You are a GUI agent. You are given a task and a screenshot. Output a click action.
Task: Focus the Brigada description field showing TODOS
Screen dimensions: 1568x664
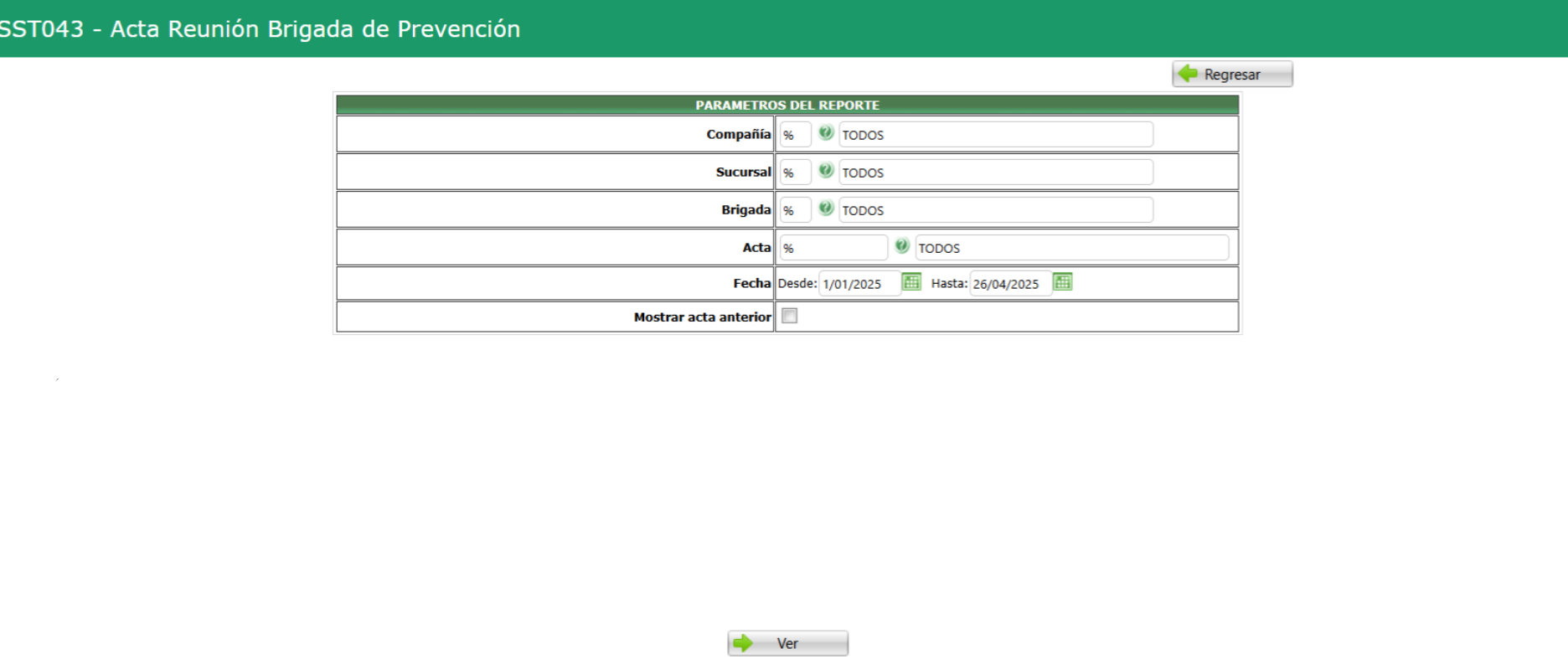pos(996,210)
